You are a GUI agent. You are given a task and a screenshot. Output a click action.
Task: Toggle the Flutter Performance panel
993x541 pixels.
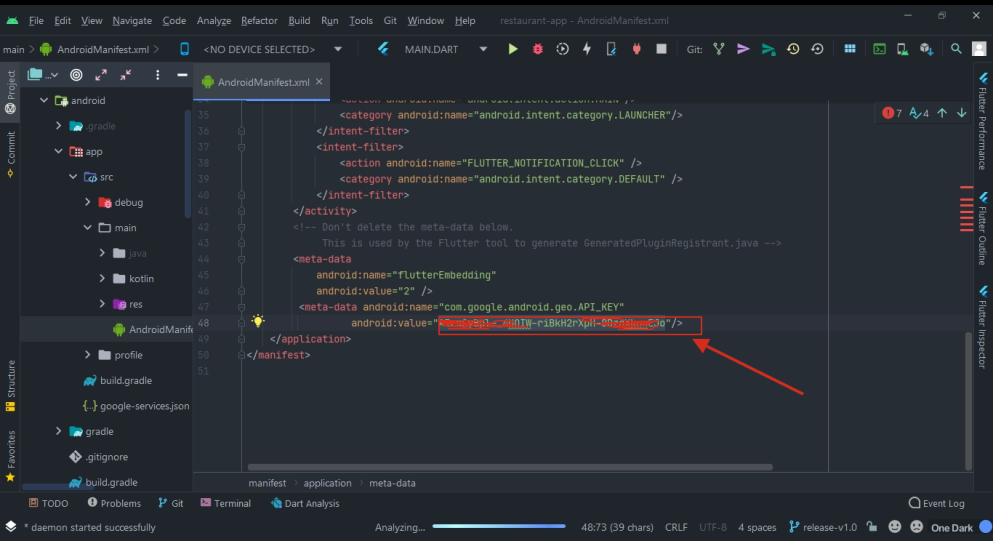[982, 121]
